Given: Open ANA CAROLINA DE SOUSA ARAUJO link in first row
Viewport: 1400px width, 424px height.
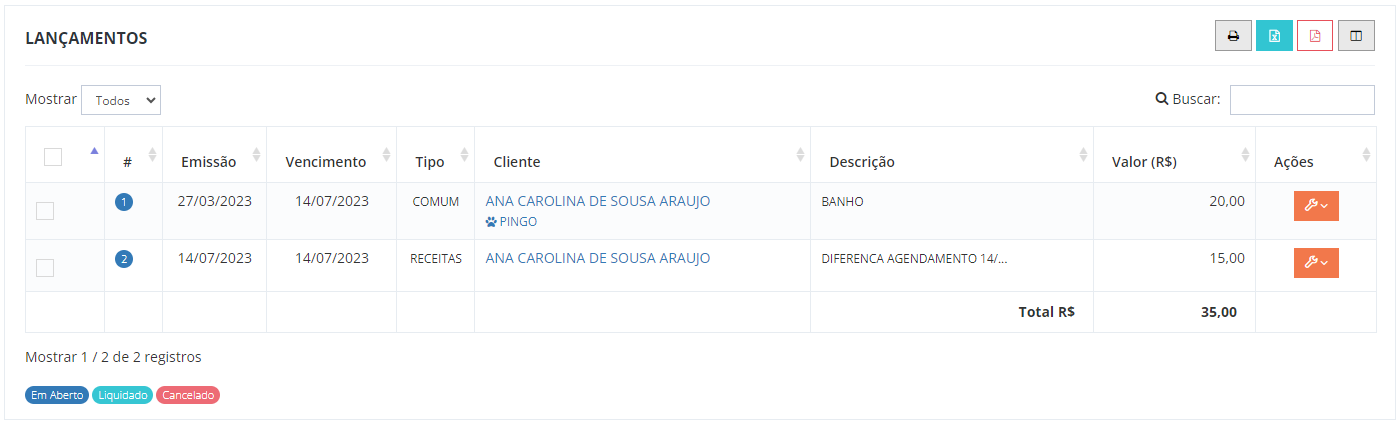Looking at the screenshot, I should [x=598, y=201].
